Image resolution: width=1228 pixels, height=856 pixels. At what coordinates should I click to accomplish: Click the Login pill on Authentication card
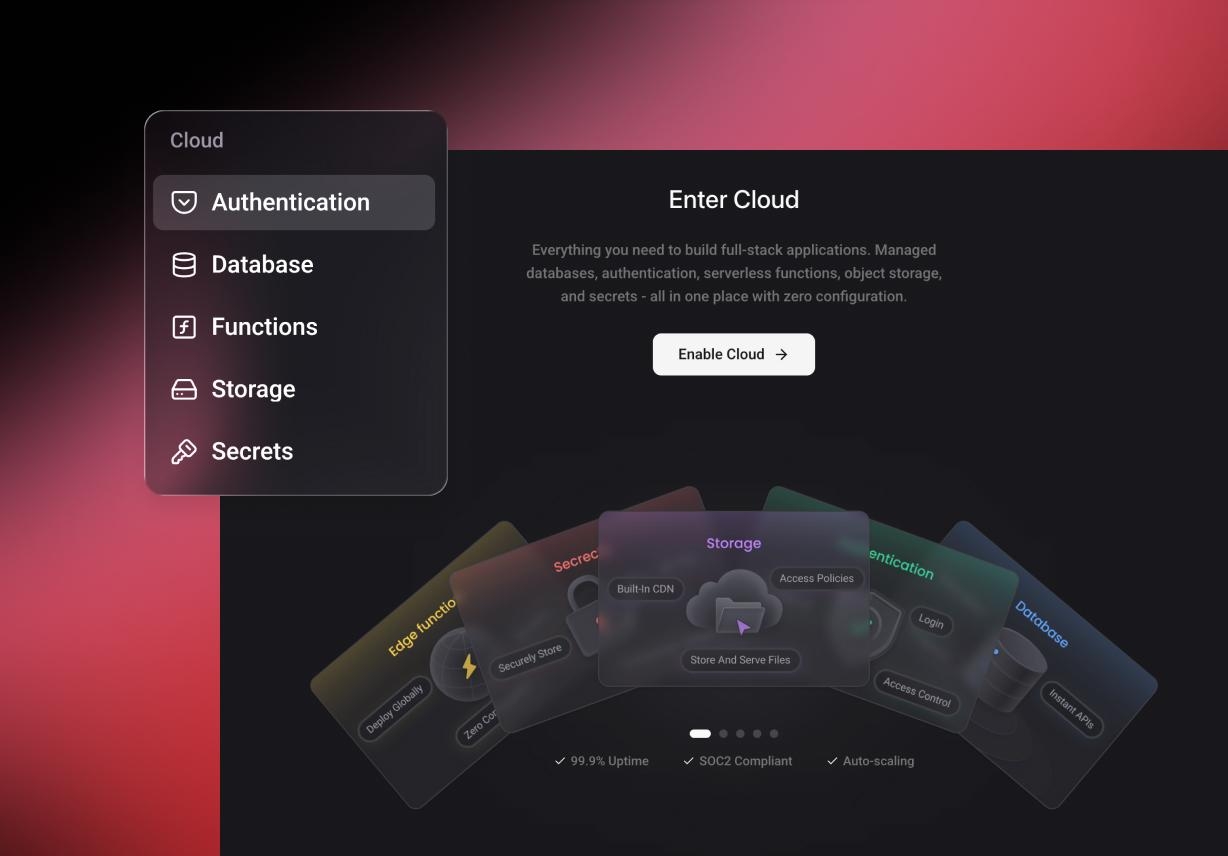[x=931, y=622]
